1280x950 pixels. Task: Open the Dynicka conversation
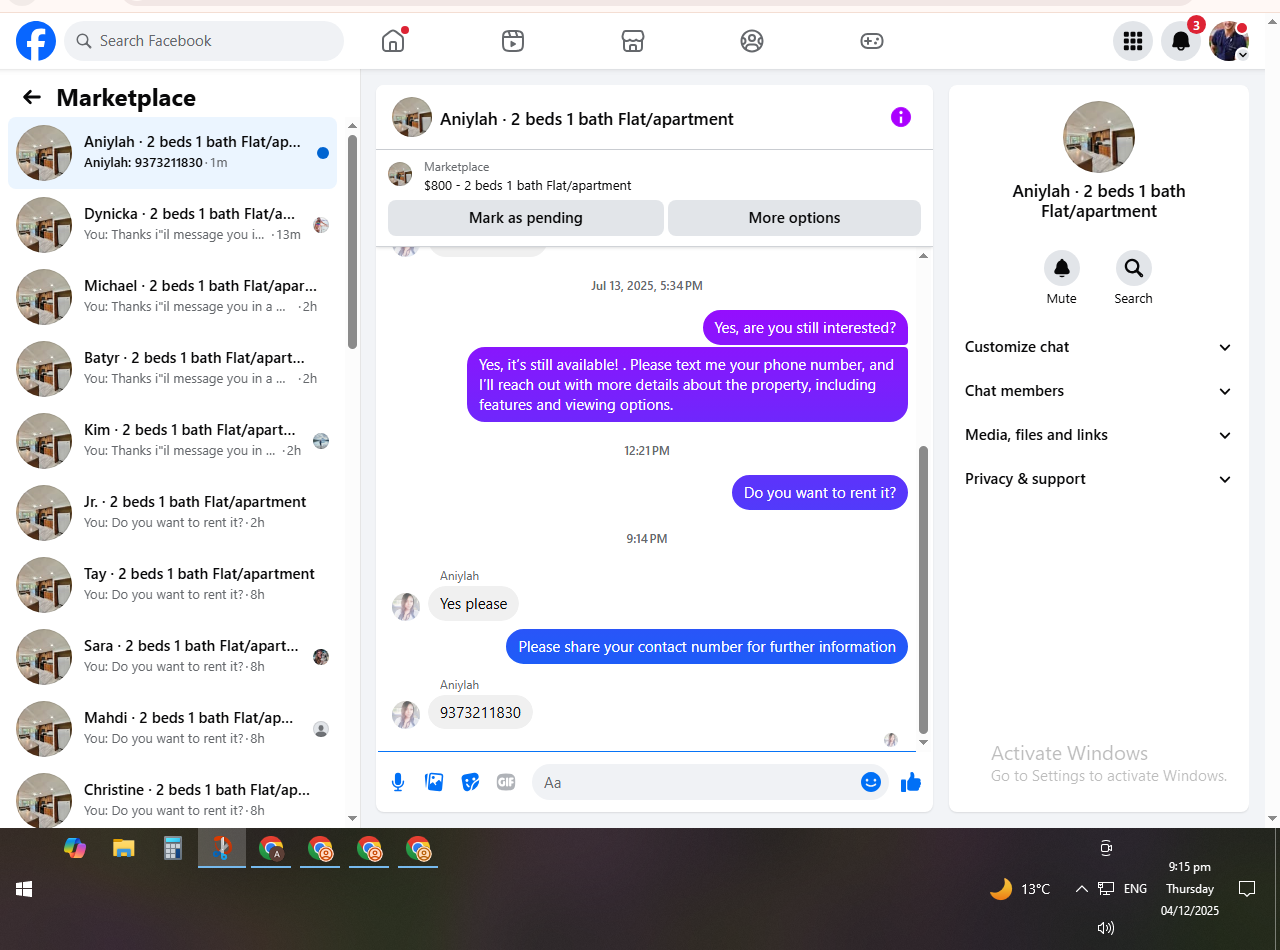[x=173, y=225]
